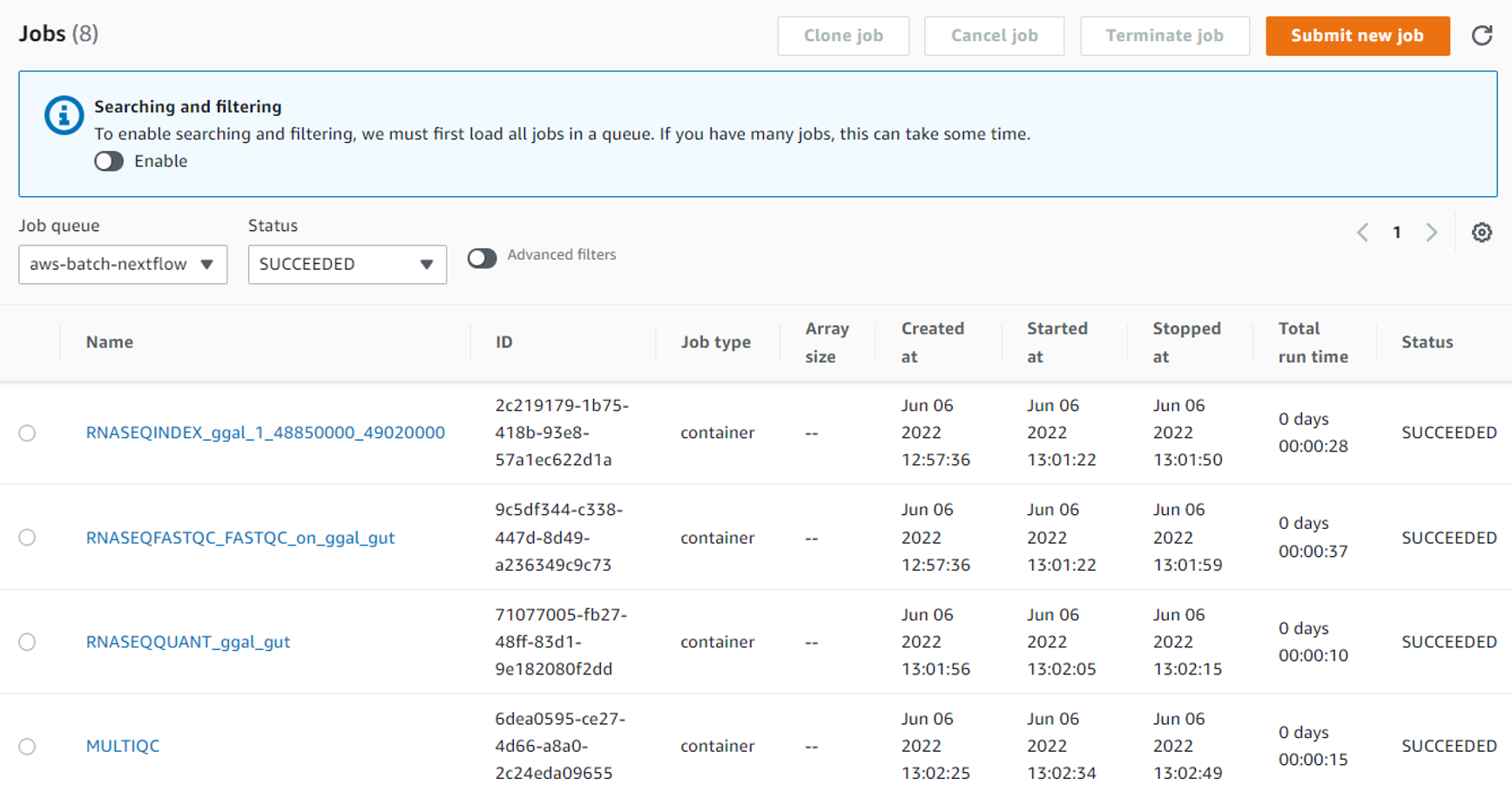Sort by the Name column header

(110, 342)
